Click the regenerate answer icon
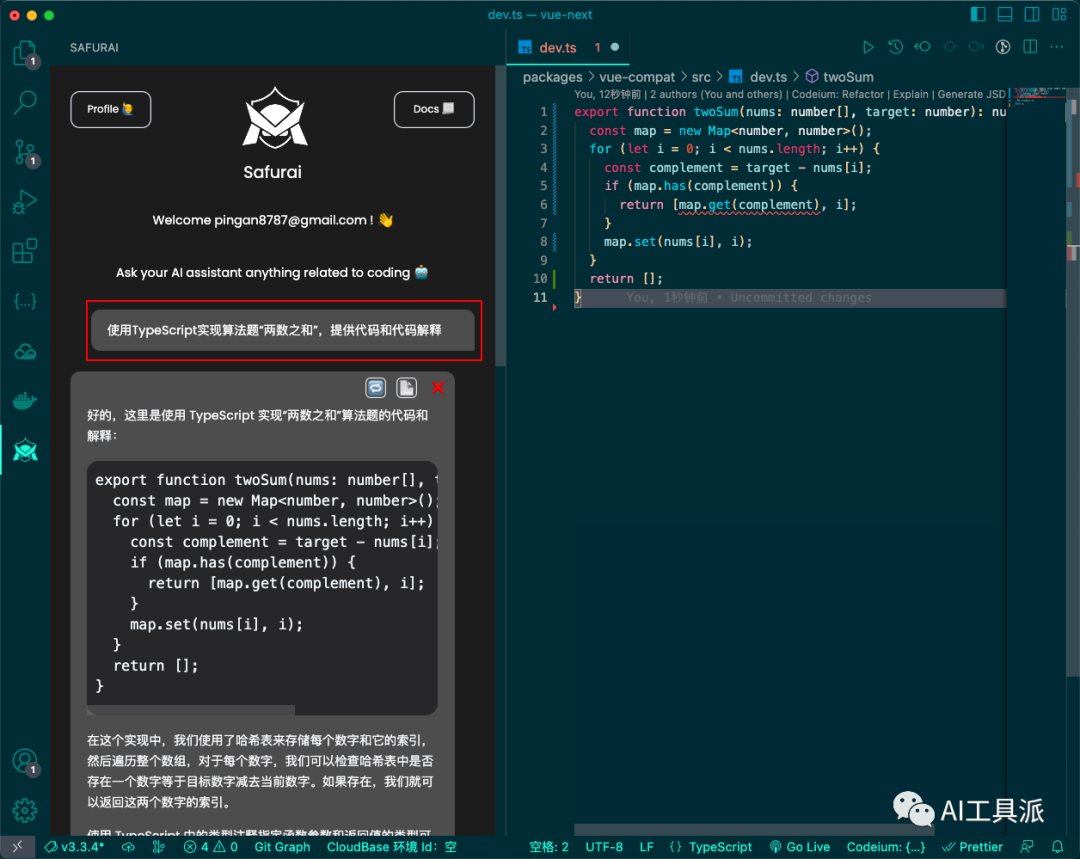1080x859 pixels. [375, 388]
